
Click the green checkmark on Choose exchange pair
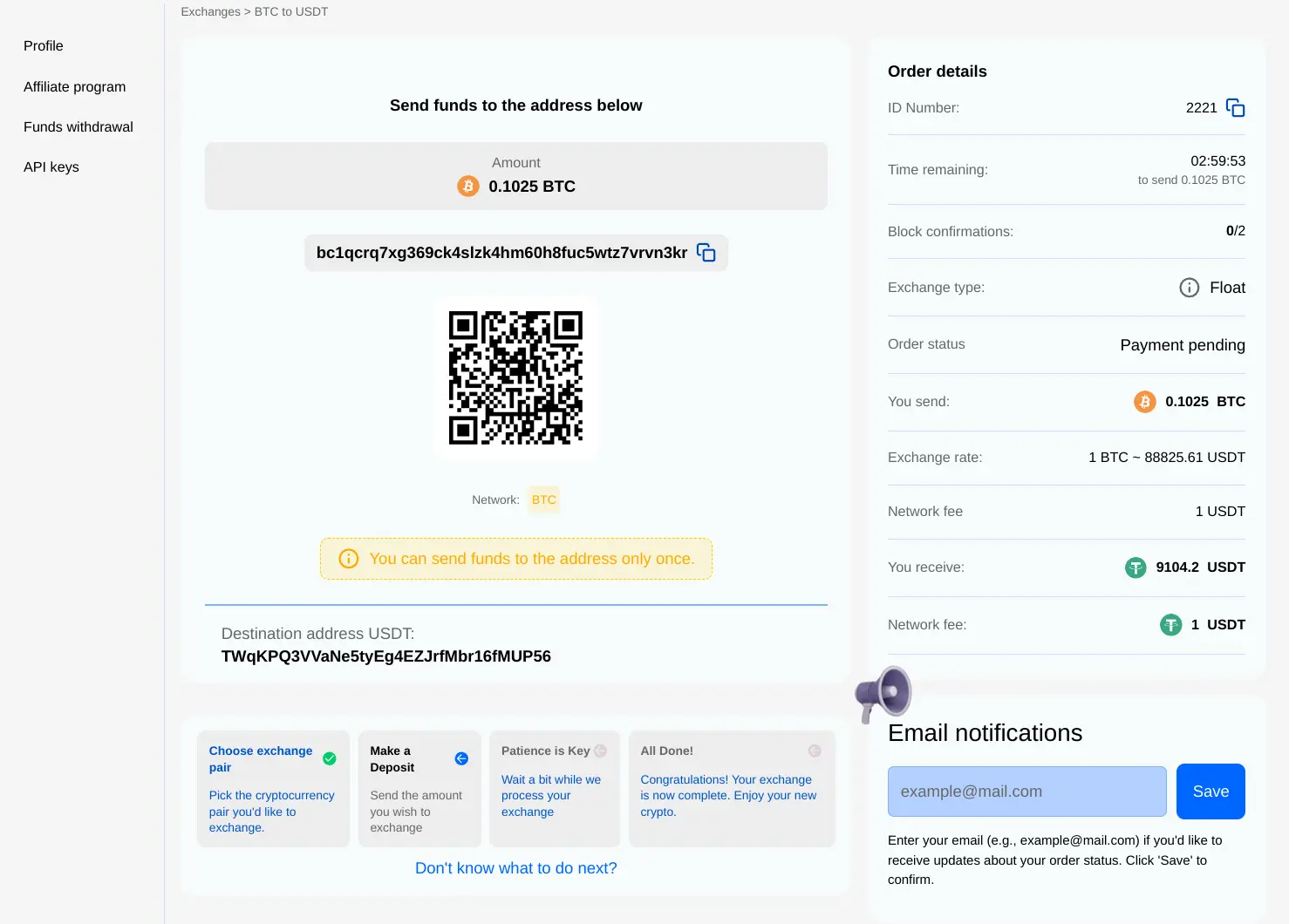click(330, 758)
